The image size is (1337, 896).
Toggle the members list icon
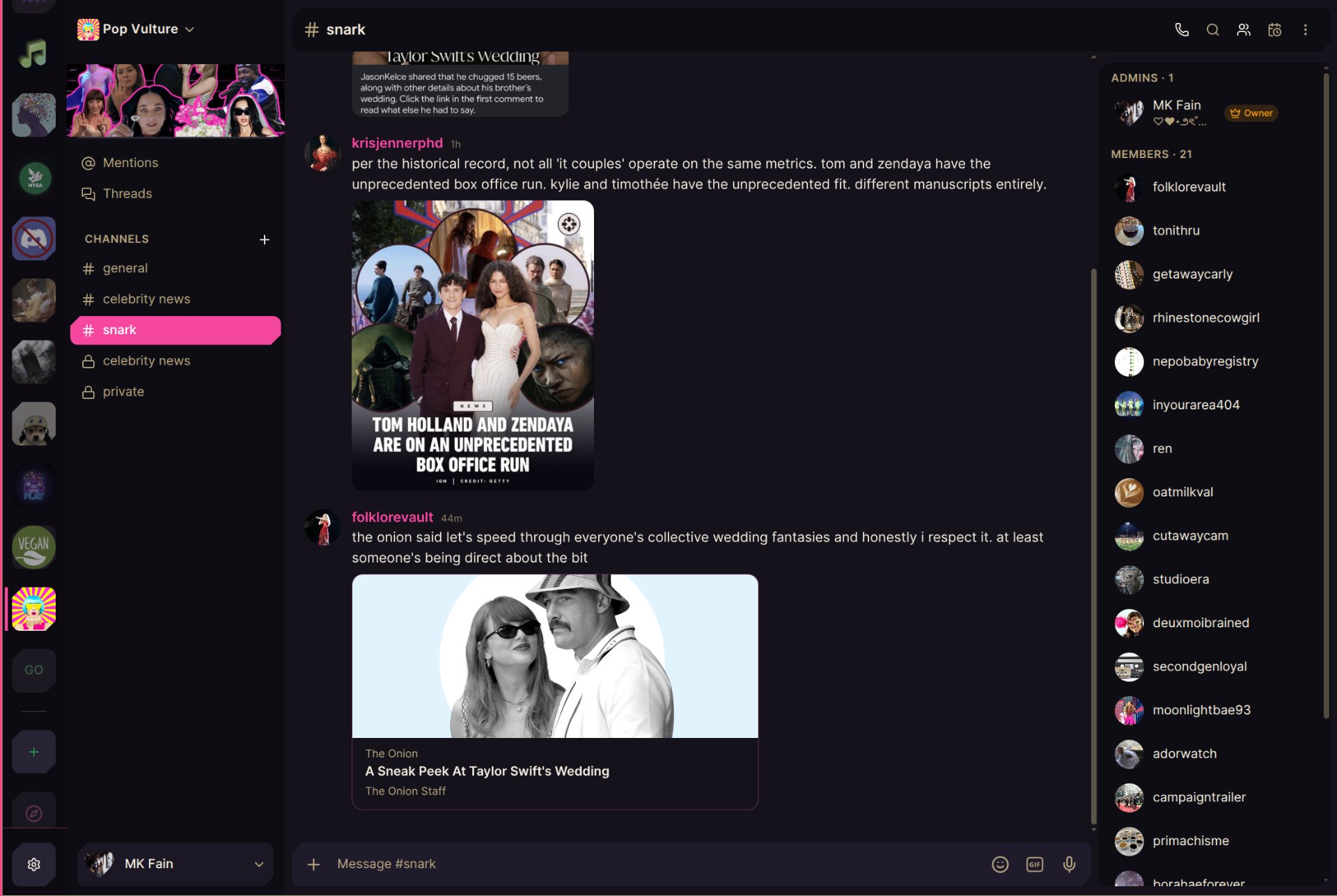pyautogui.click(x=1244, y=29)
